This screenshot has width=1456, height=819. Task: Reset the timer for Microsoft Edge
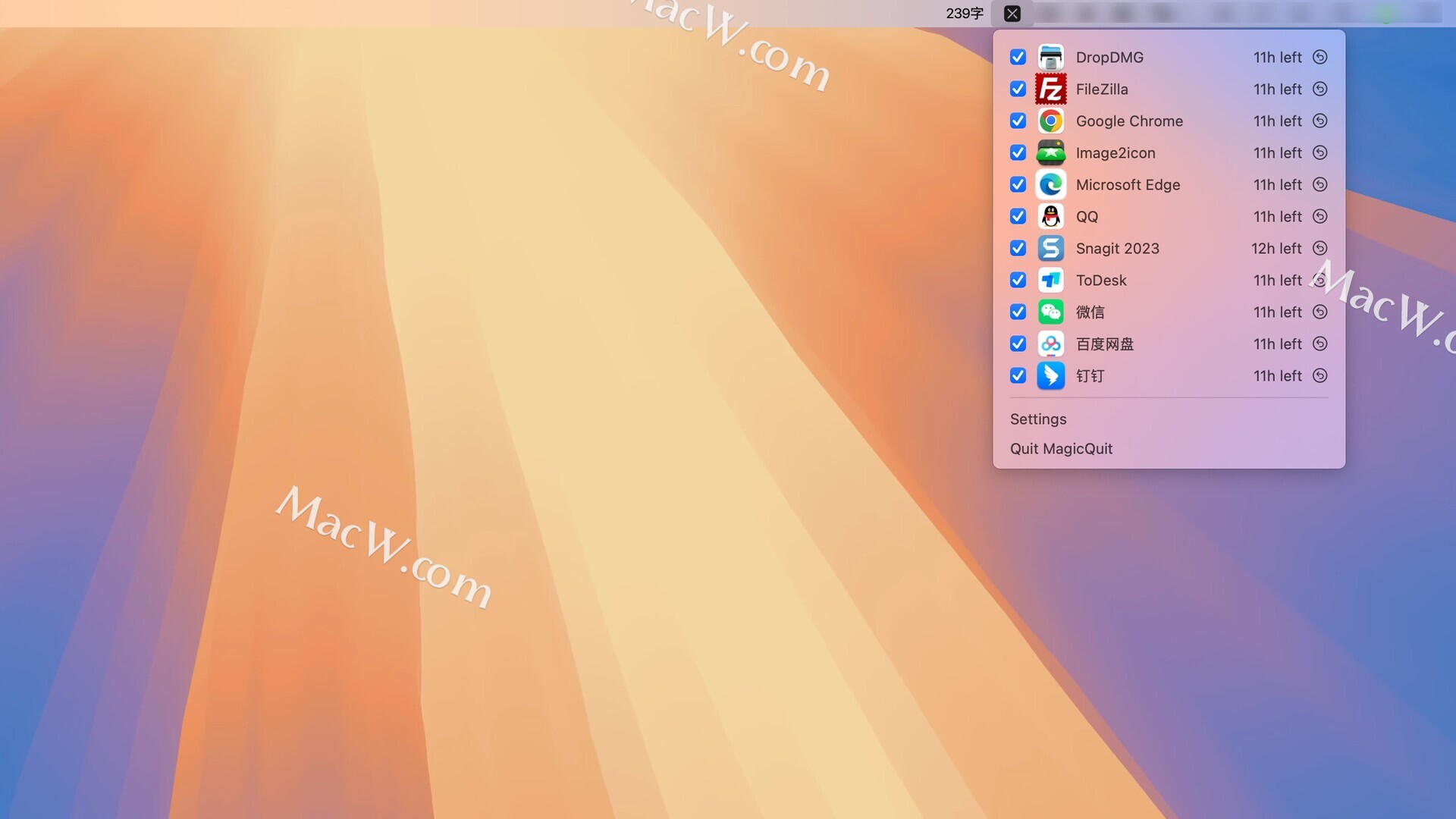click(1319, 184)
